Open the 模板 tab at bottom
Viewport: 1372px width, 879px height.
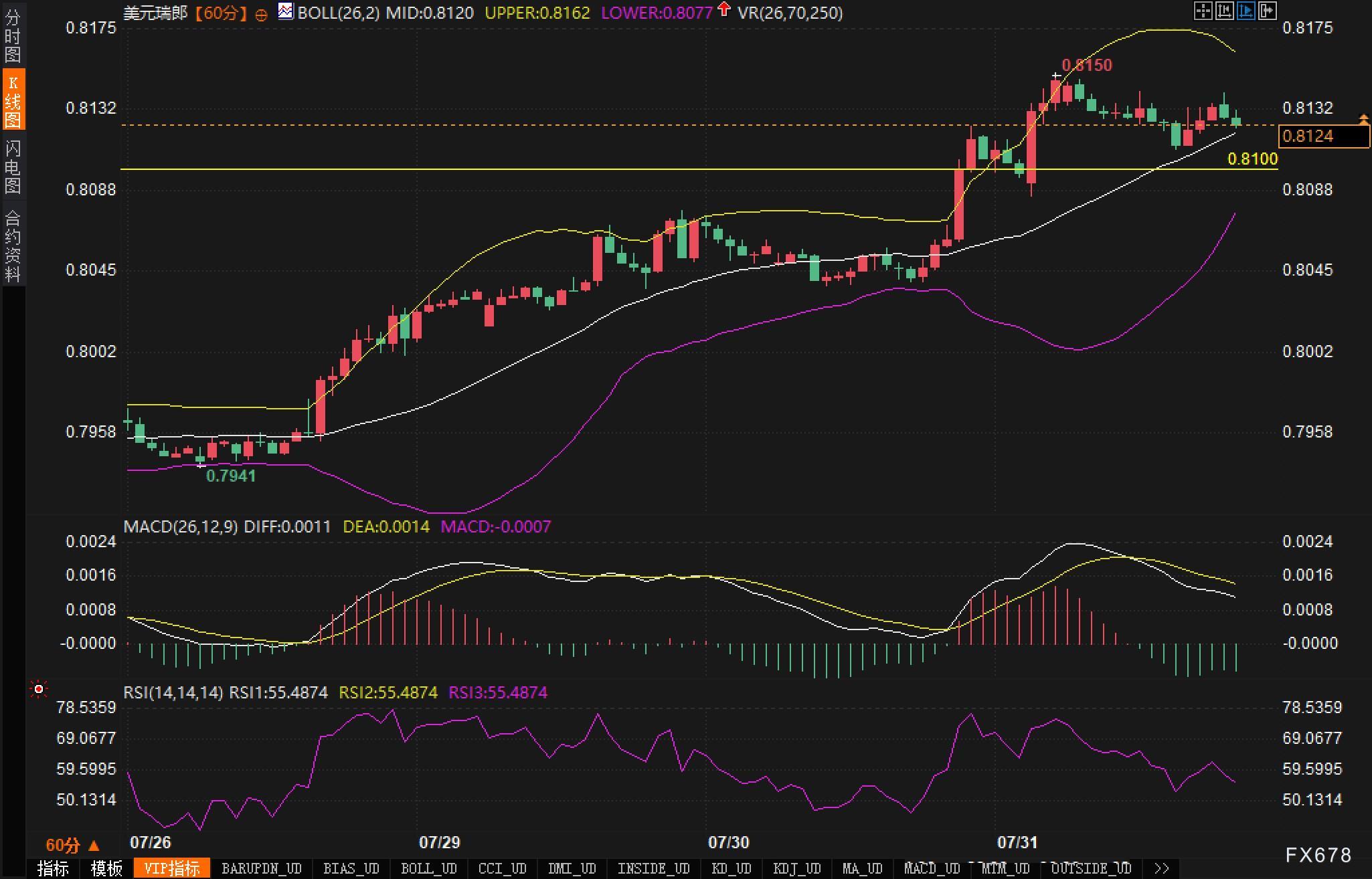coord(106,868)
